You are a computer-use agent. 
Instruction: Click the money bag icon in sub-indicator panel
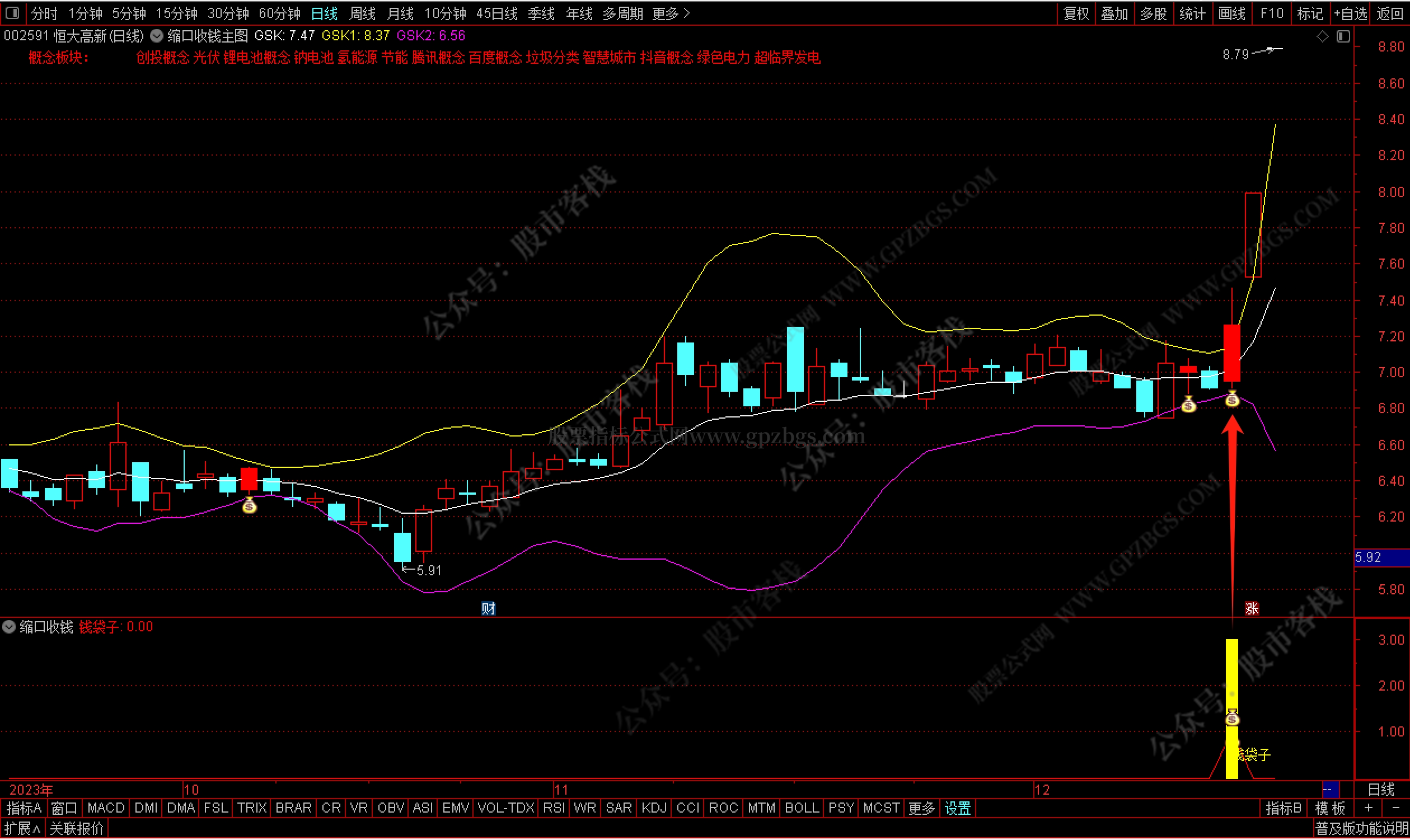pos(1232,718)
